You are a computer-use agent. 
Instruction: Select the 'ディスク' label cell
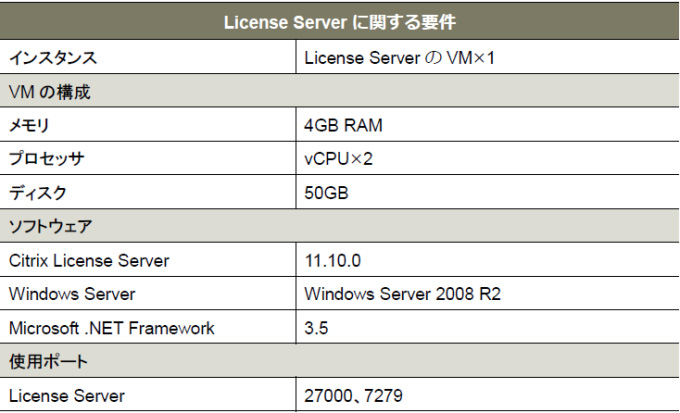pos(148,192)
